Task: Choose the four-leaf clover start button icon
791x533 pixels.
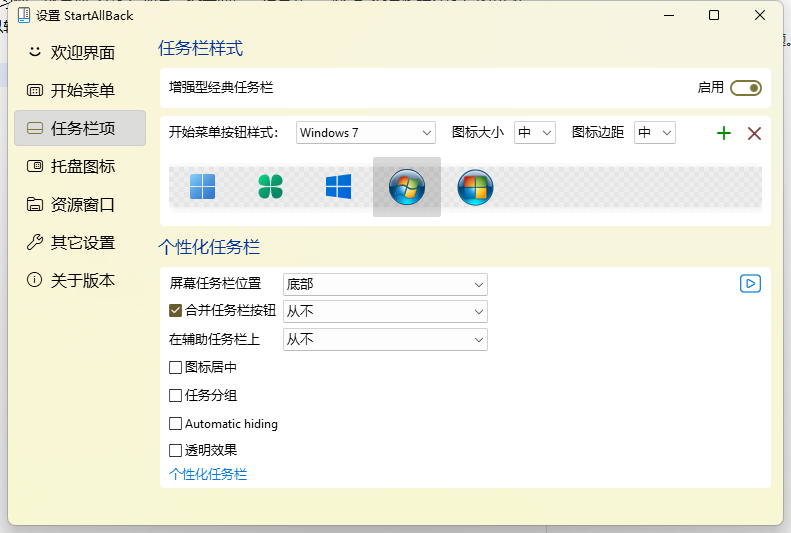Action: point(271,187)
